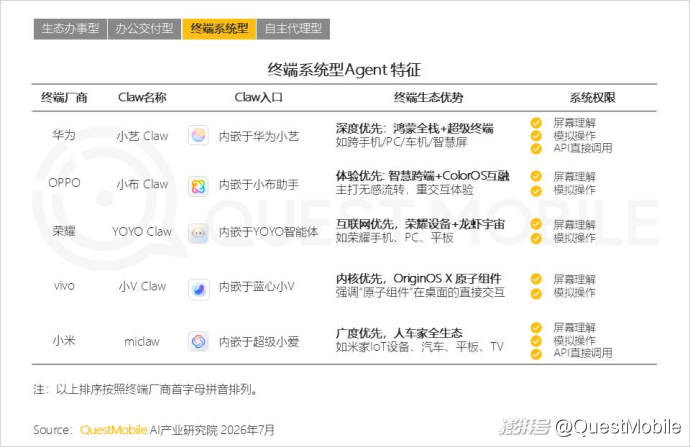
Task: Click 模拟操作 checkmark in 小米 row
Action: [x=536, y=341]
